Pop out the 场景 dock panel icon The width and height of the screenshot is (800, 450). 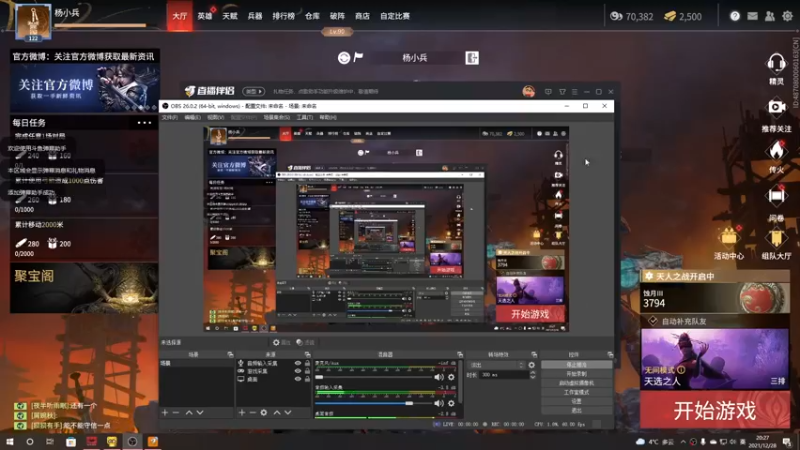point(230,354)
